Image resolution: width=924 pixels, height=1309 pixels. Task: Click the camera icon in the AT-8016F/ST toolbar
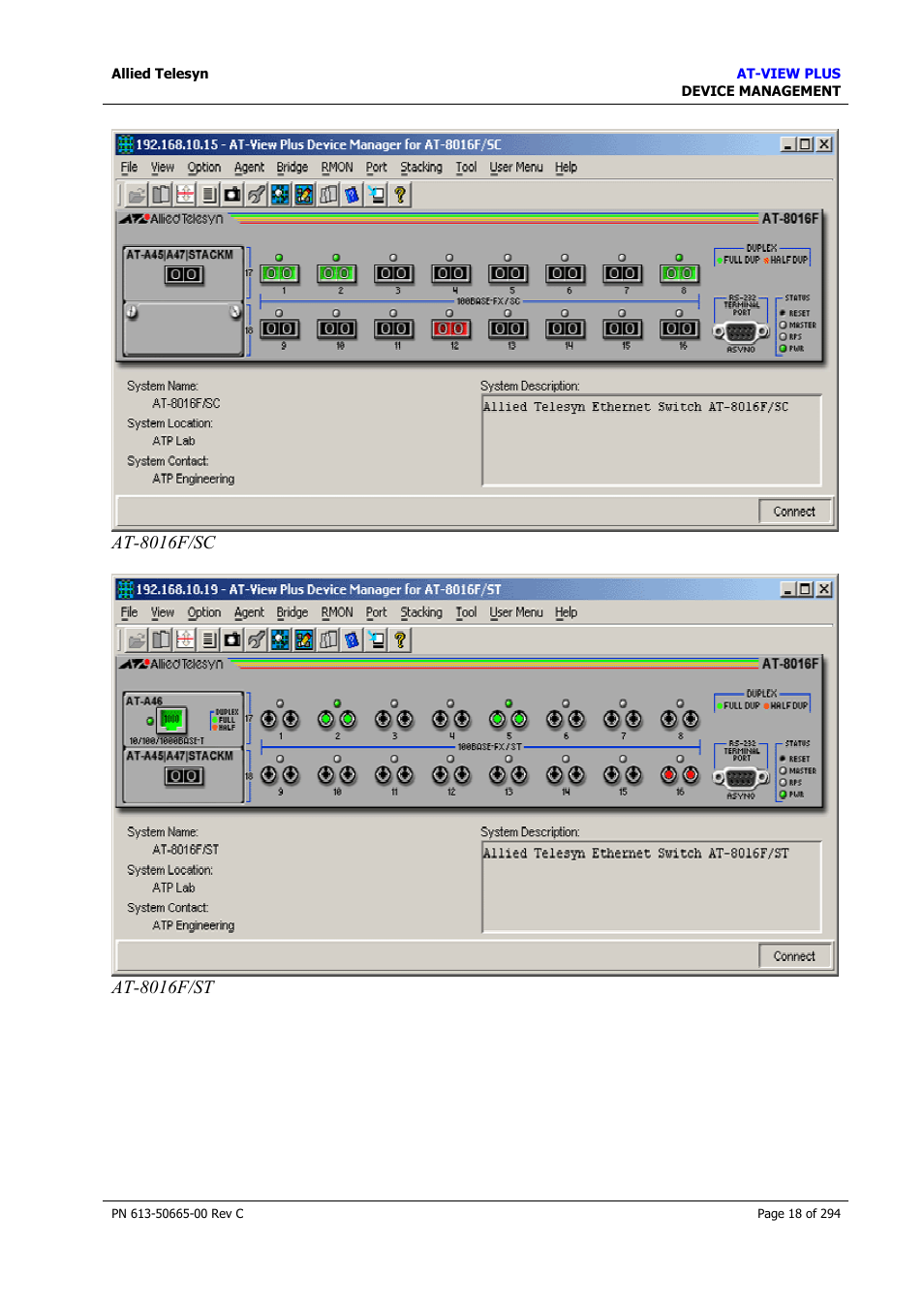pyautogui.click(x=232, y=639)
